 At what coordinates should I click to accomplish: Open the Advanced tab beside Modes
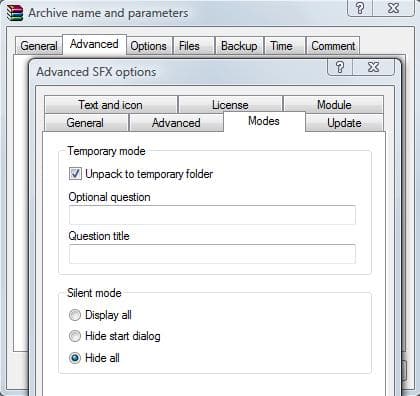(176, 123)
